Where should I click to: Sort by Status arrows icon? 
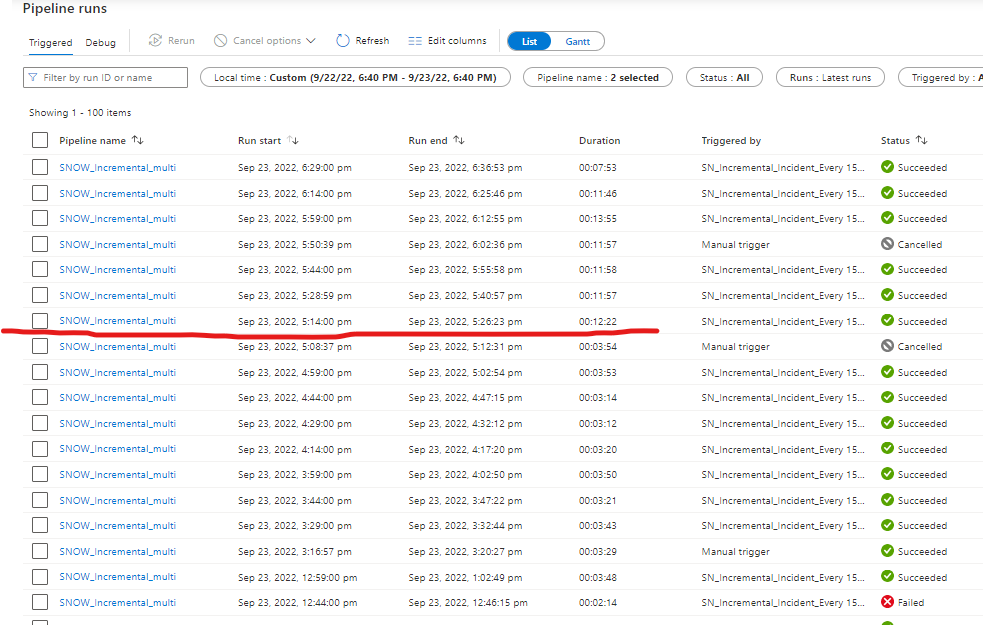921,140
